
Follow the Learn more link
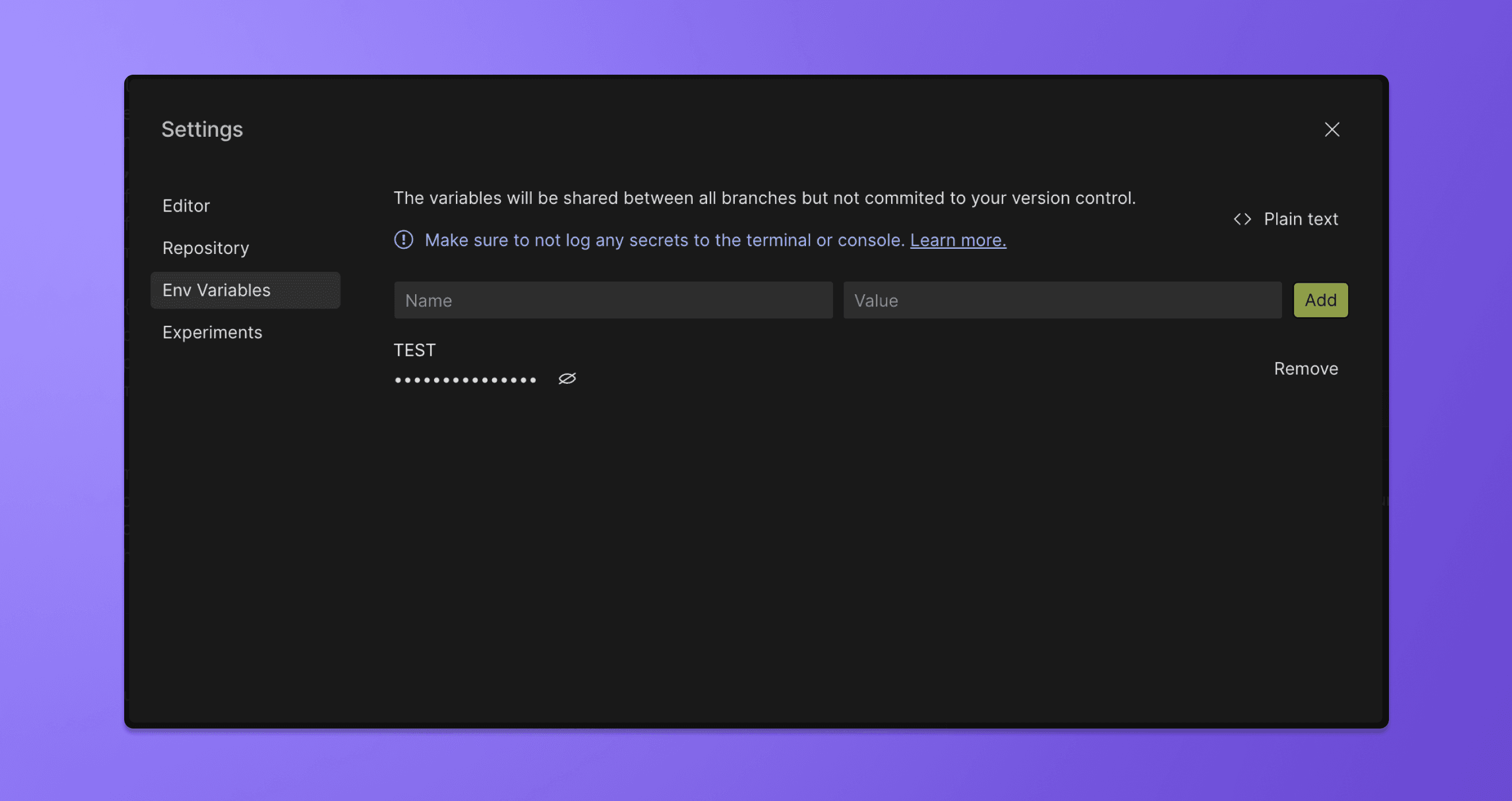point(957,240)
